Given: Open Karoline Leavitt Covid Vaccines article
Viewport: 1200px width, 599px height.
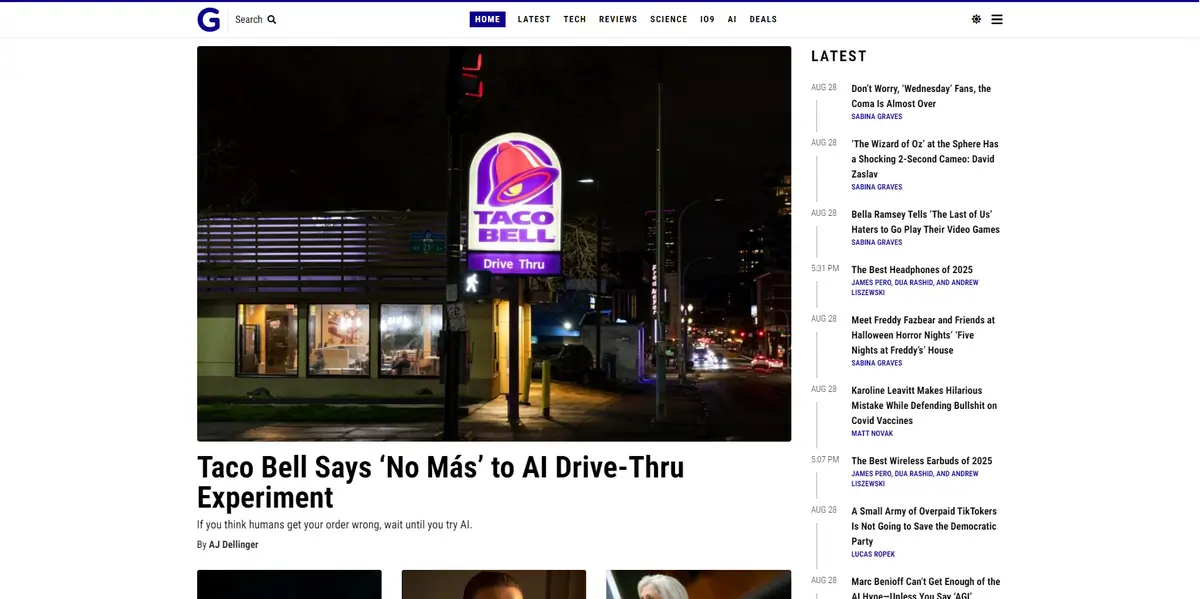Looking at the screenshot, I should 924,405.
